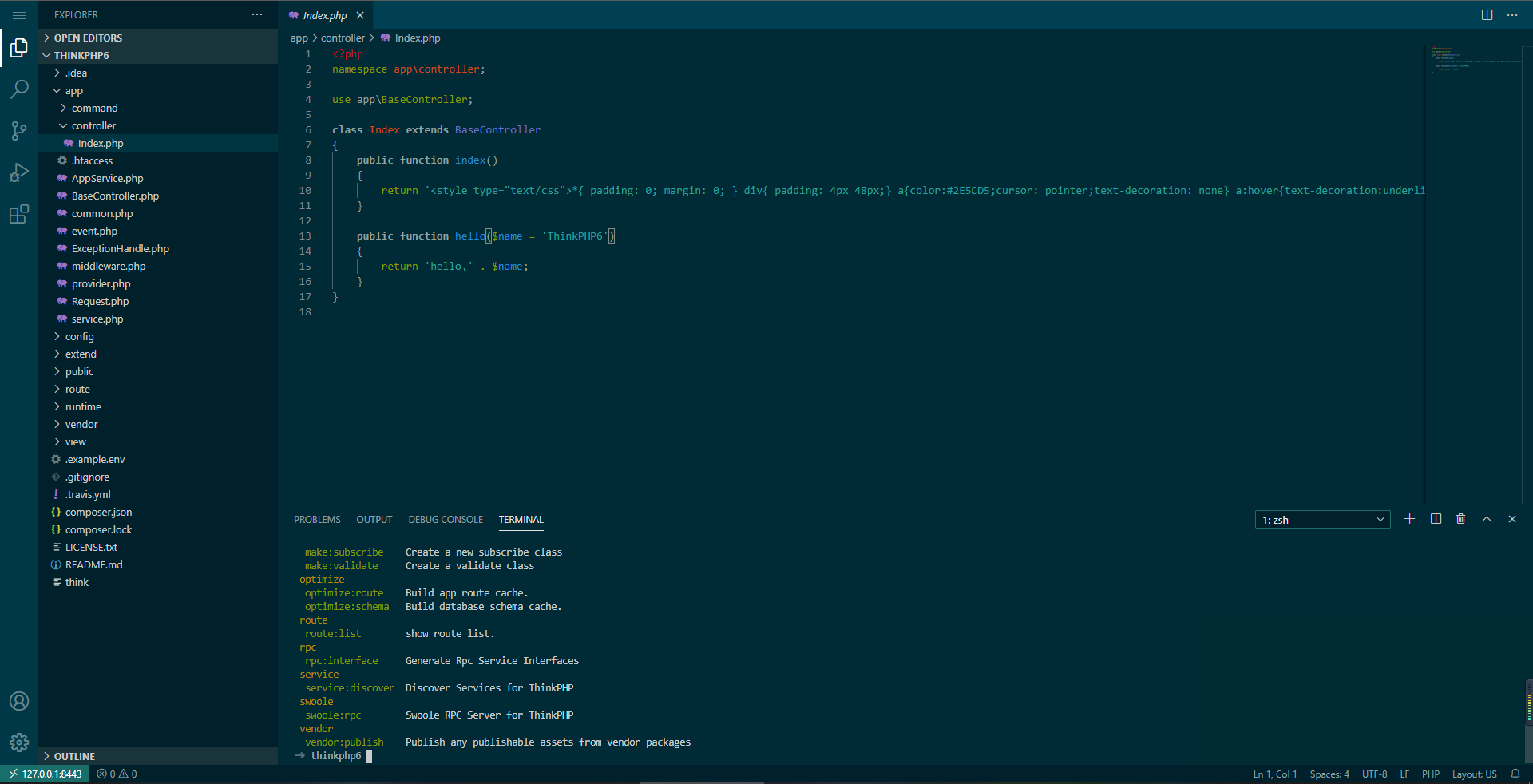This screenshot has width=1533, height=784.
Task: Open the Extensions view
Action: click(19, 214)
